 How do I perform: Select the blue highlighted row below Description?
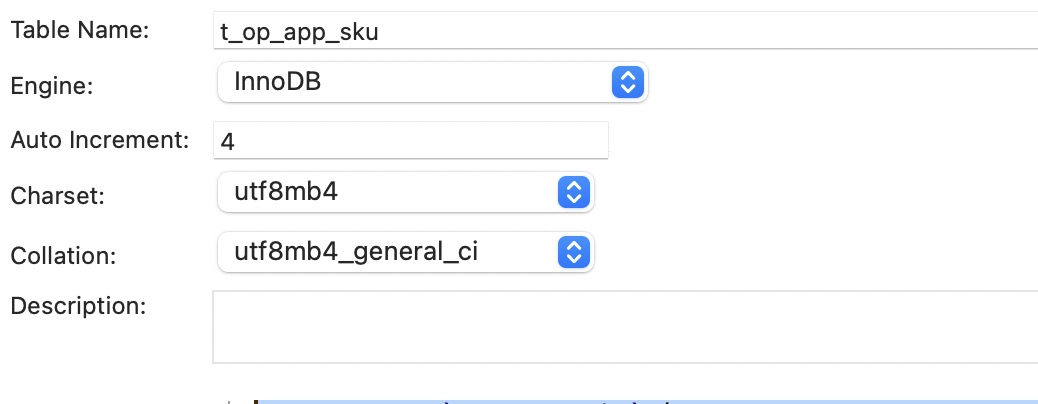(x=640, y=400)
